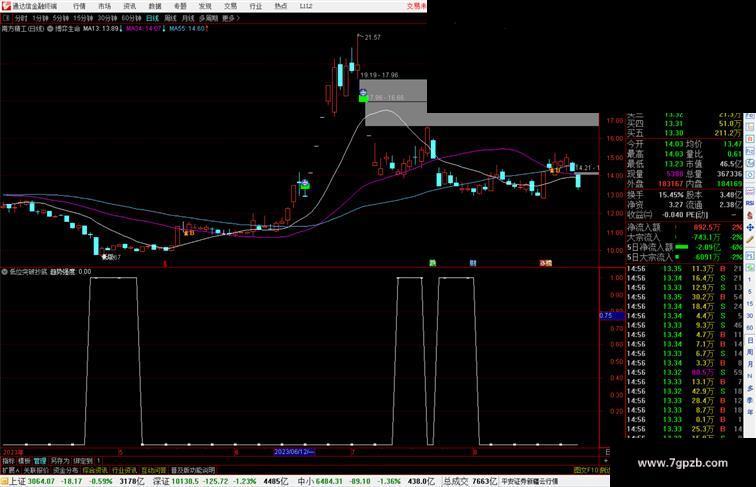Select 日 period in right sidebar
The height and width of the screenshot is (487, 756).
750,340
